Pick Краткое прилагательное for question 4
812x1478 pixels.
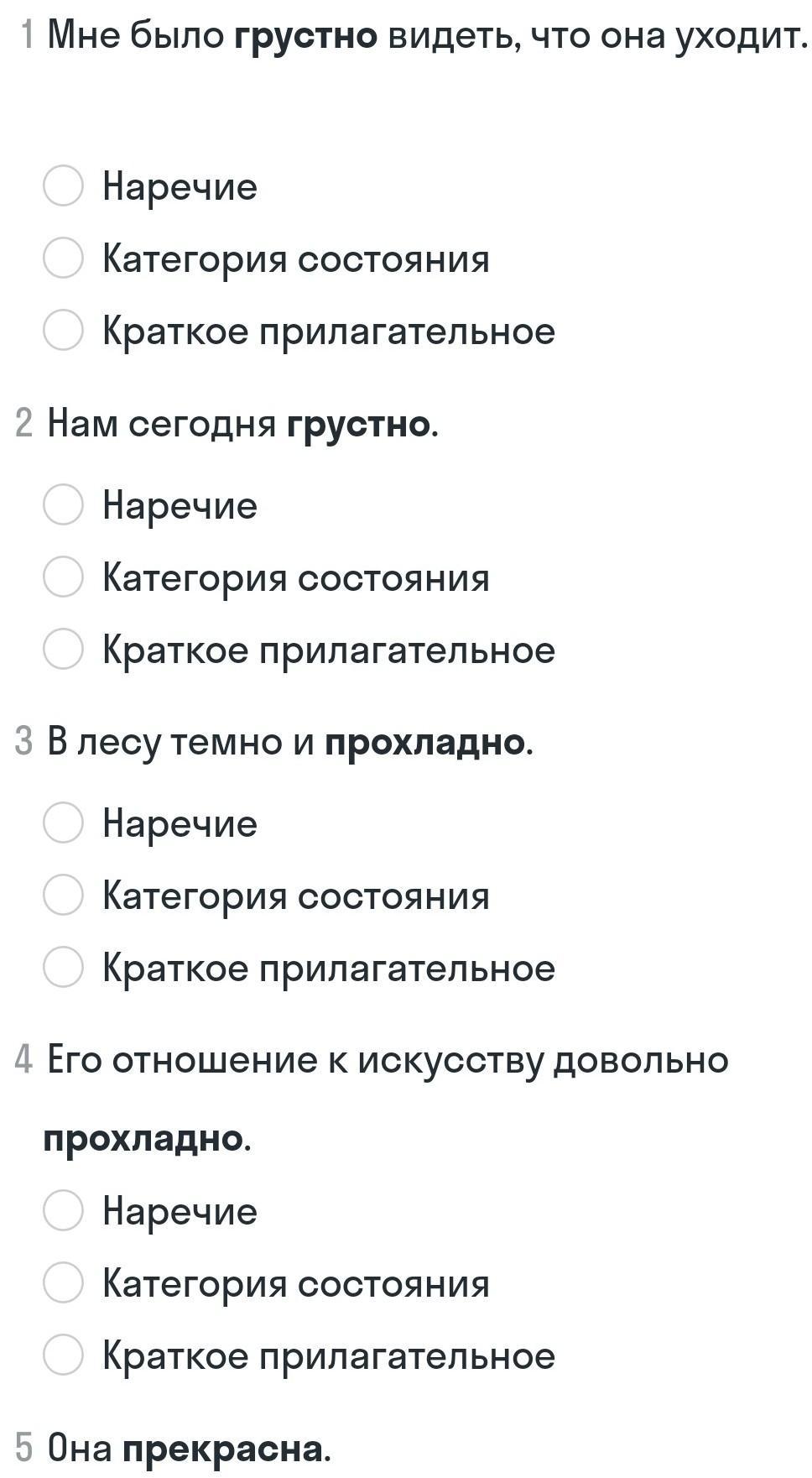(63, 1355)
